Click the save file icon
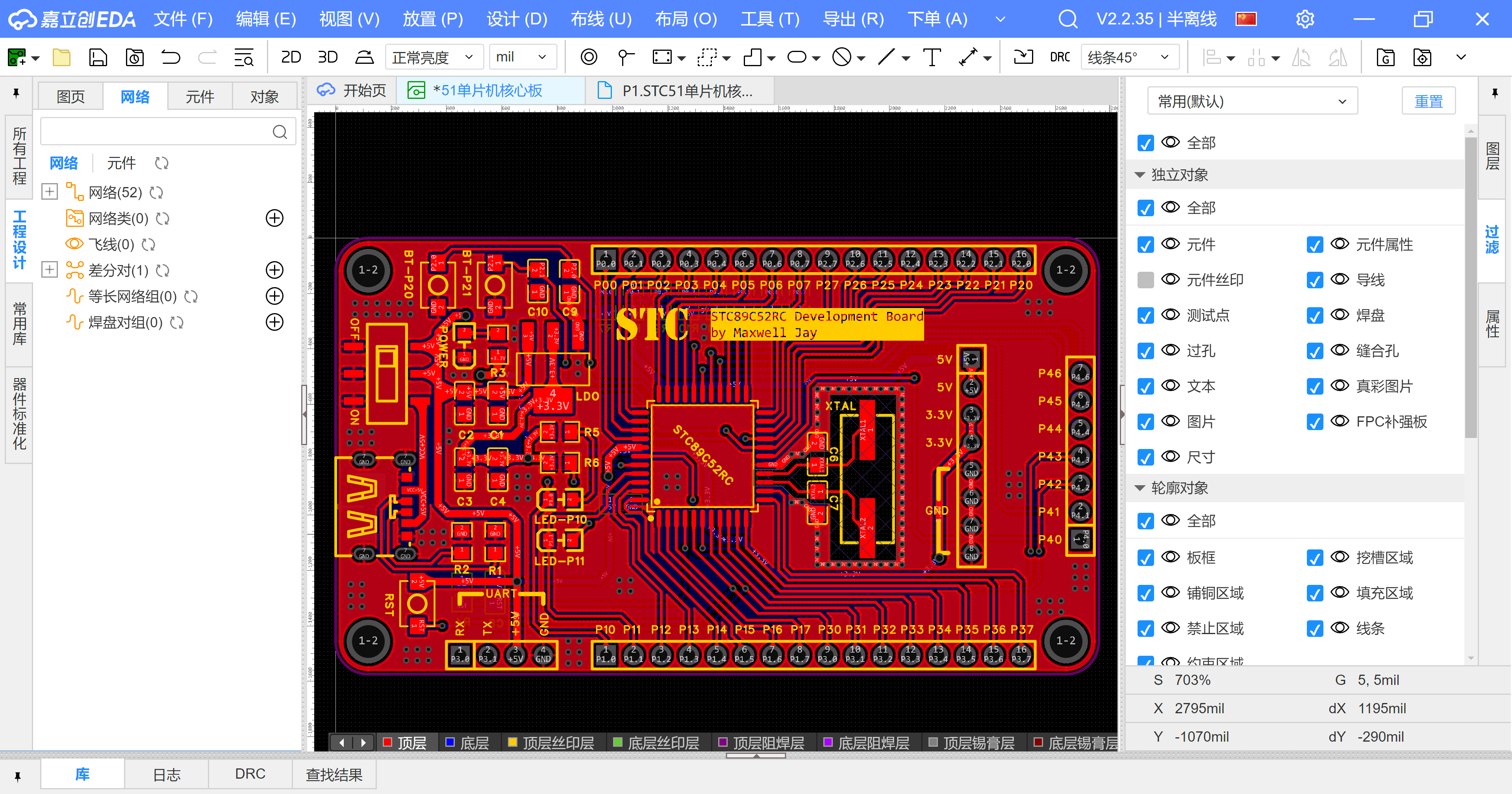This screenshot has height=794, width=1512. click(98, 58)
